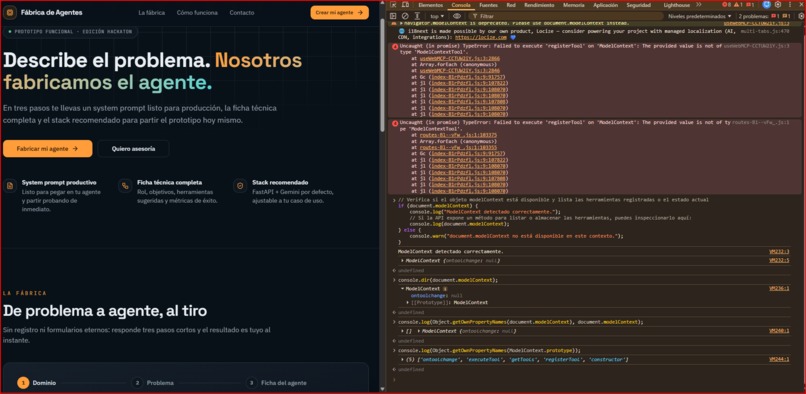Expand the empty [] array result
806x394 pixels.
tap(402, 331)
